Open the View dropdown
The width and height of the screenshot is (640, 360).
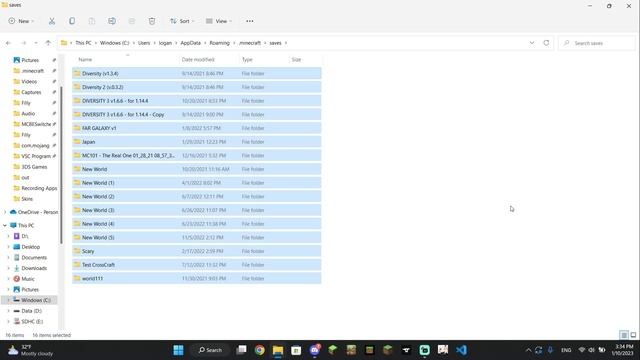point(219,21)
